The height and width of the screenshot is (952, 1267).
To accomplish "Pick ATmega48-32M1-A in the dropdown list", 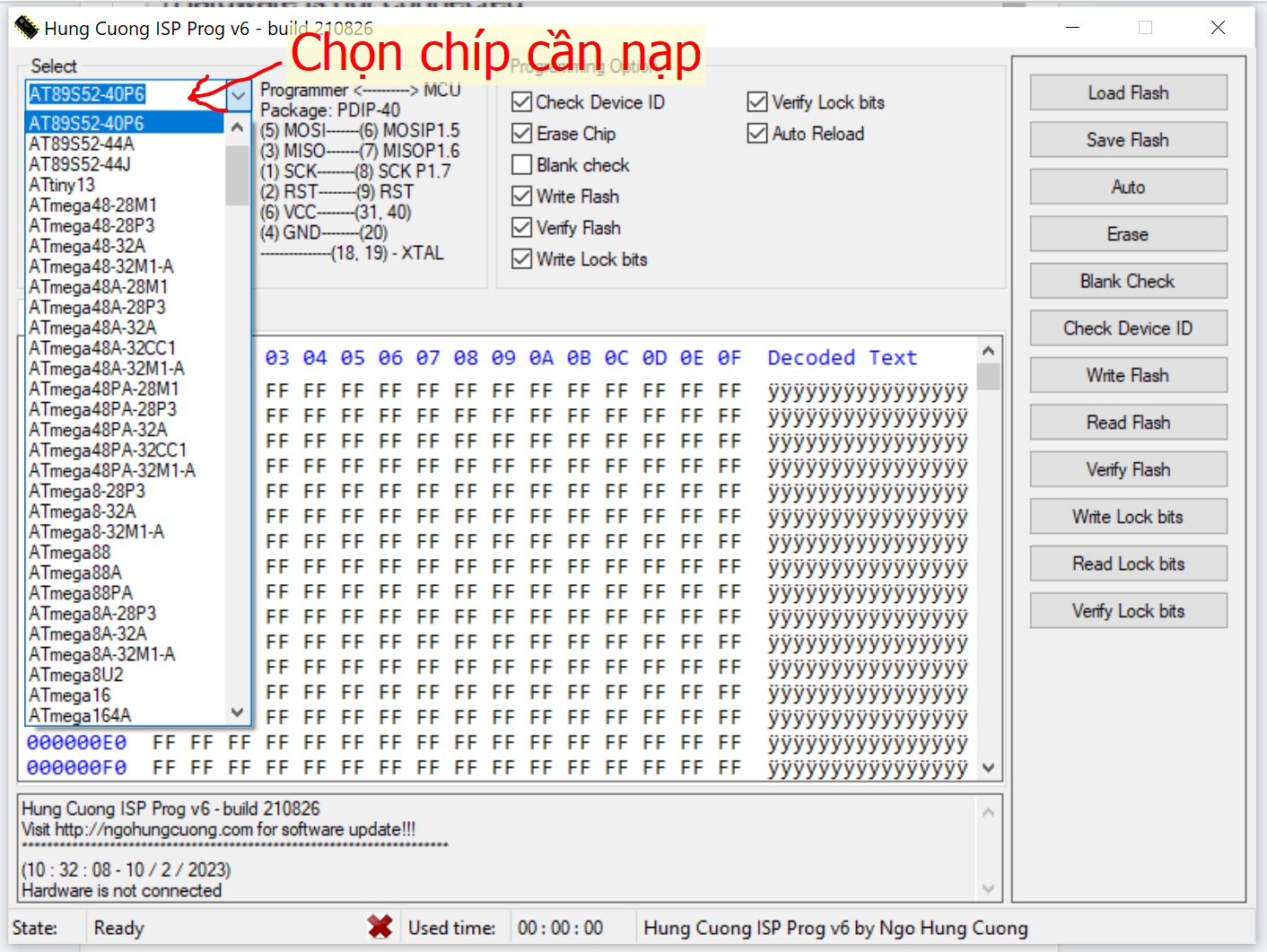I will coord(125,266).
